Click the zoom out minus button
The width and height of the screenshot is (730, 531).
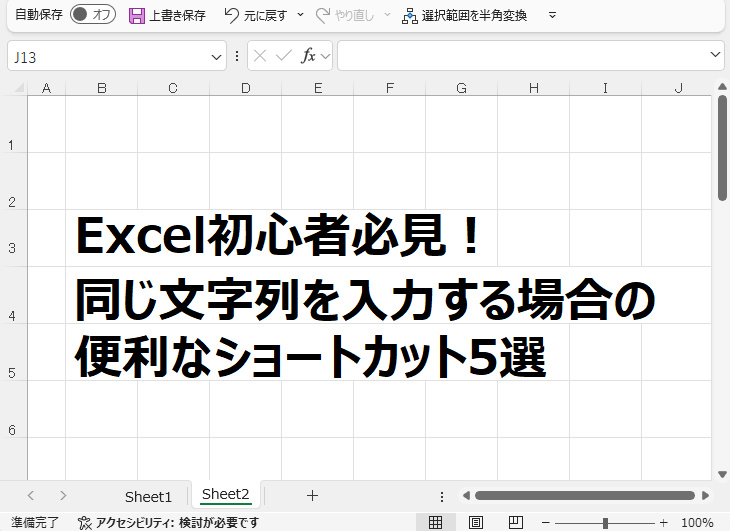545,523
